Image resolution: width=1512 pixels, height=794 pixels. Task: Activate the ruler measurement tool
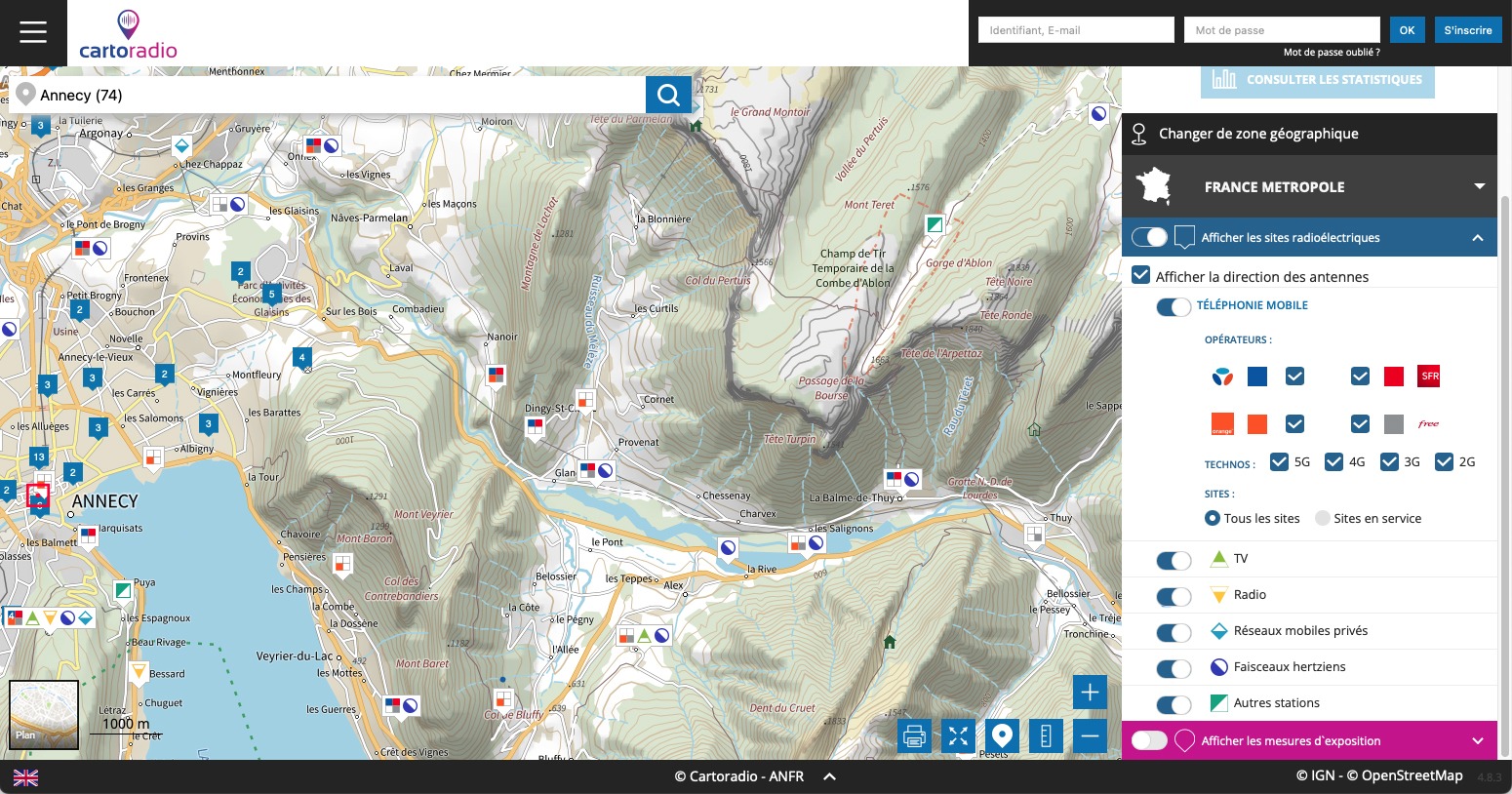(x=1046, y=736)
